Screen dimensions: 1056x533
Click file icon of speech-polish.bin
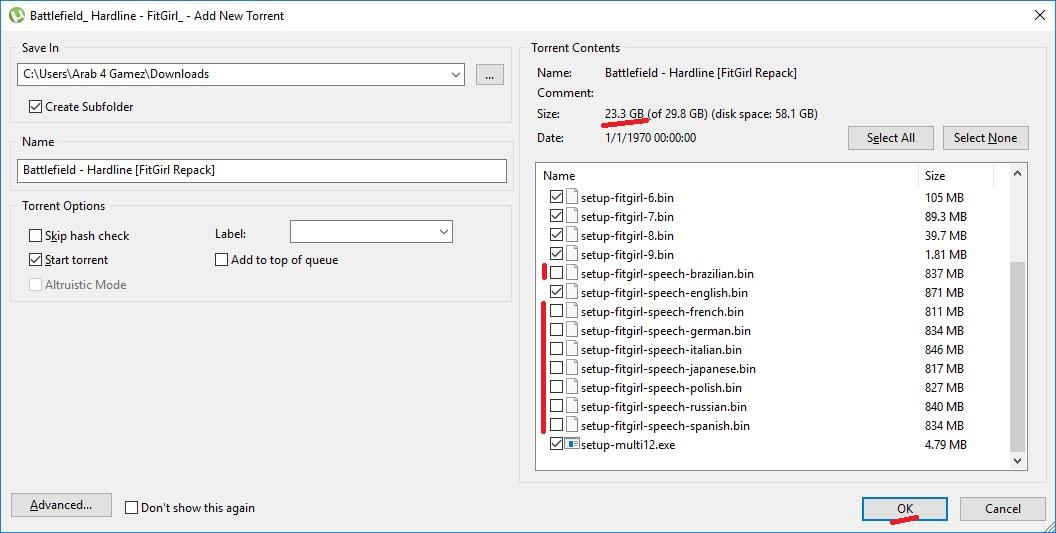[x=572, y=387]
